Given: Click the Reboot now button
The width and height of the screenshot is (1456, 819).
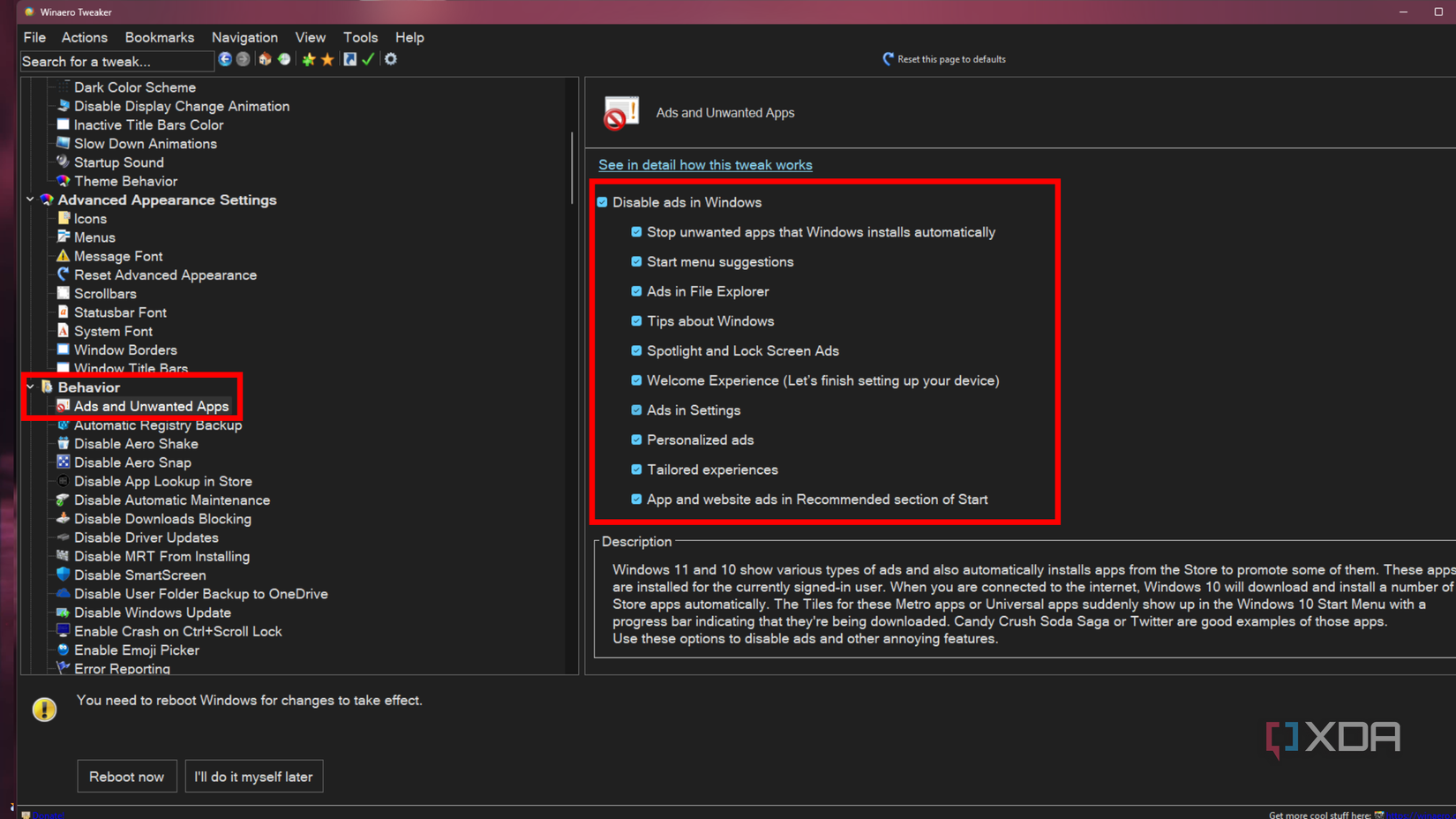Looking at the screenshot, I should [126, 776].
